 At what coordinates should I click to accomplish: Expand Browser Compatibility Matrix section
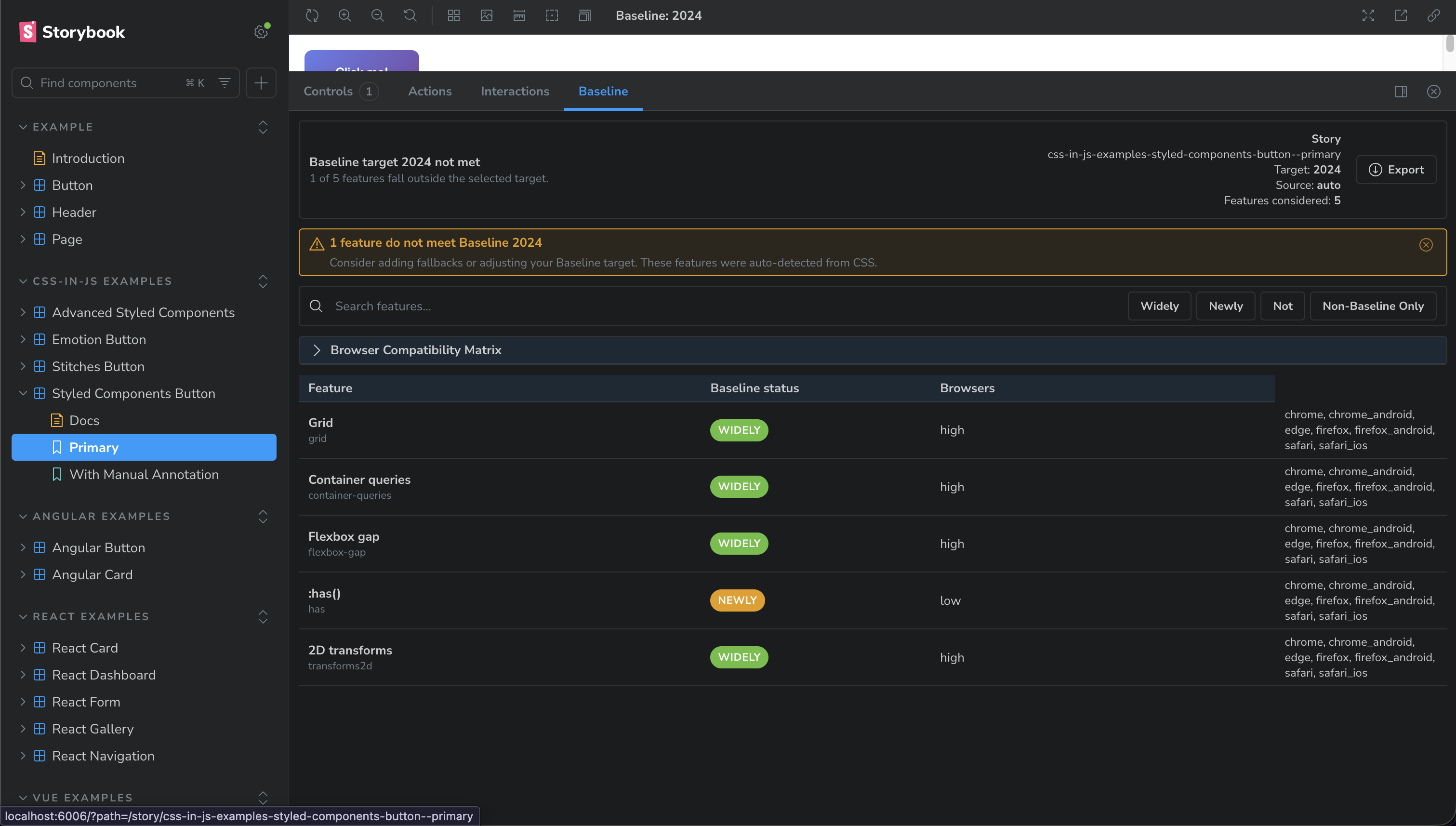point(416,350)
